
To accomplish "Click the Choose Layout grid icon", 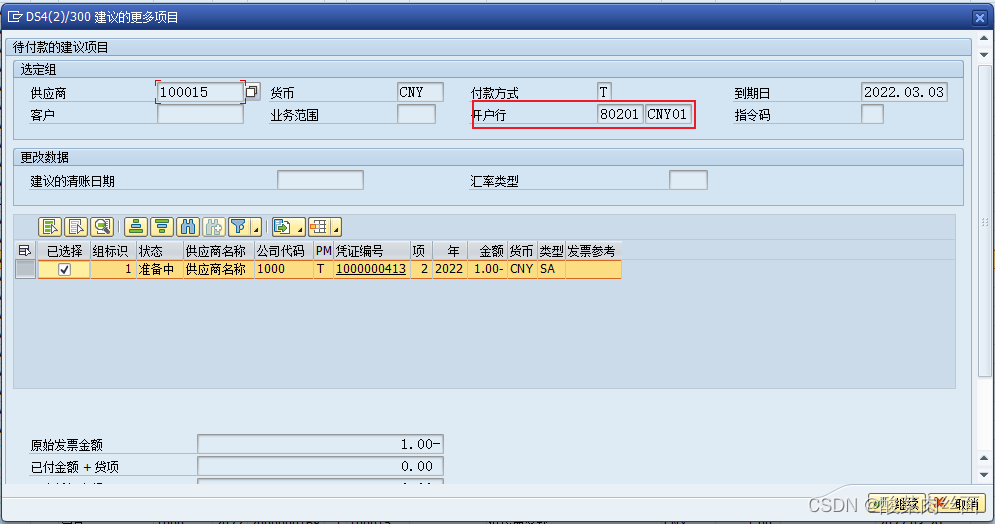I will click(319, 226).
